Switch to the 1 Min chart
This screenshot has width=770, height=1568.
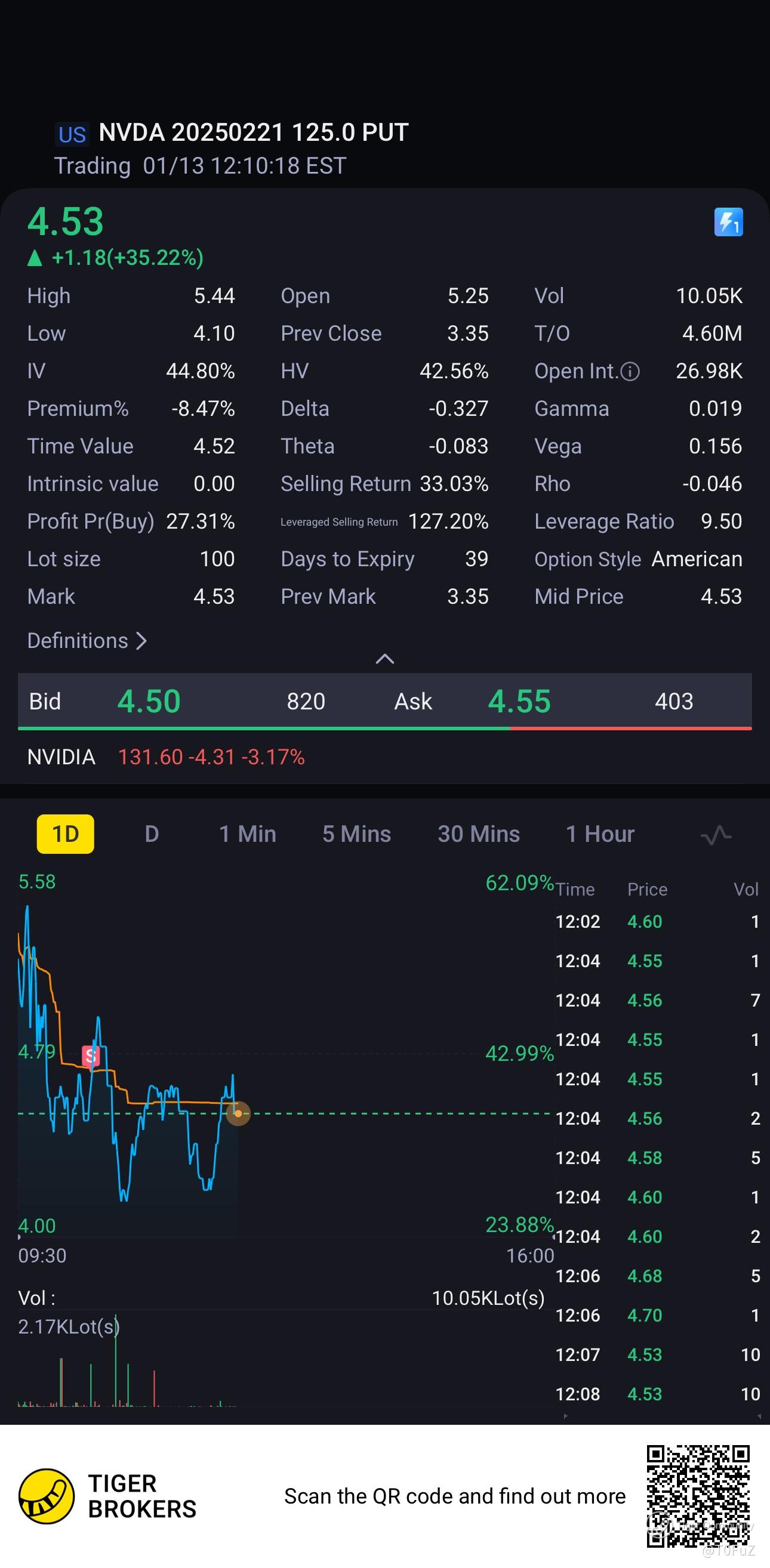pos(247,834)
